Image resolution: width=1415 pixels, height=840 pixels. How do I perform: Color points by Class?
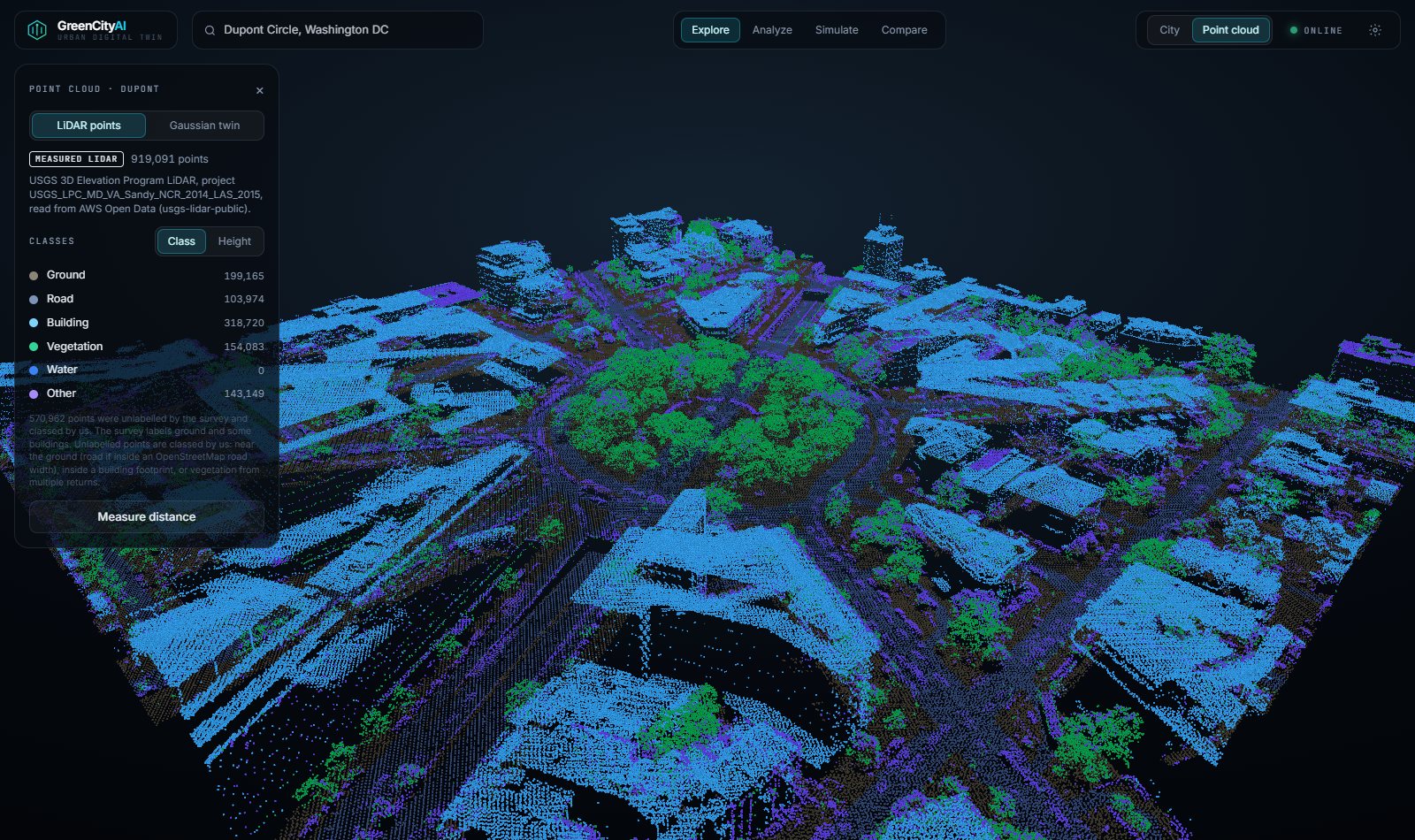pyautogui.click(x=181, y=241)
